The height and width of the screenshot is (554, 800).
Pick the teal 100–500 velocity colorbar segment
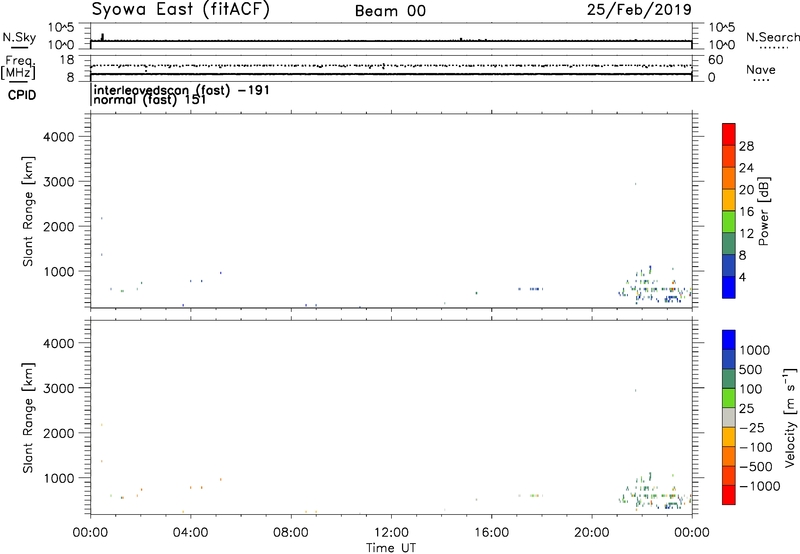click(x=729, y=379)
